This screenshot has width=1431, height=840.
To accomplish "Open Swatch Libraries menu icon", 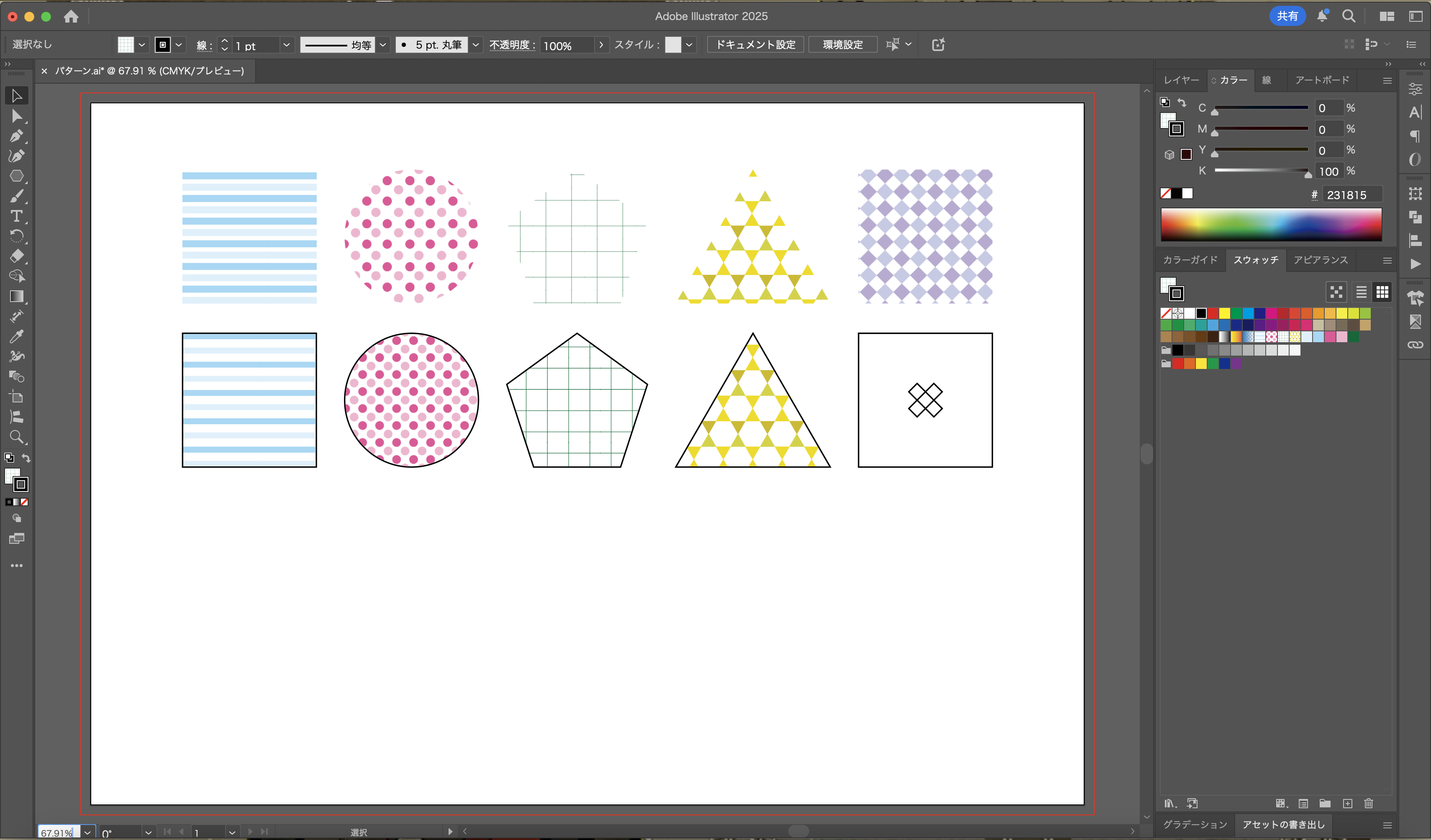I will click(x=1170, y=803).
